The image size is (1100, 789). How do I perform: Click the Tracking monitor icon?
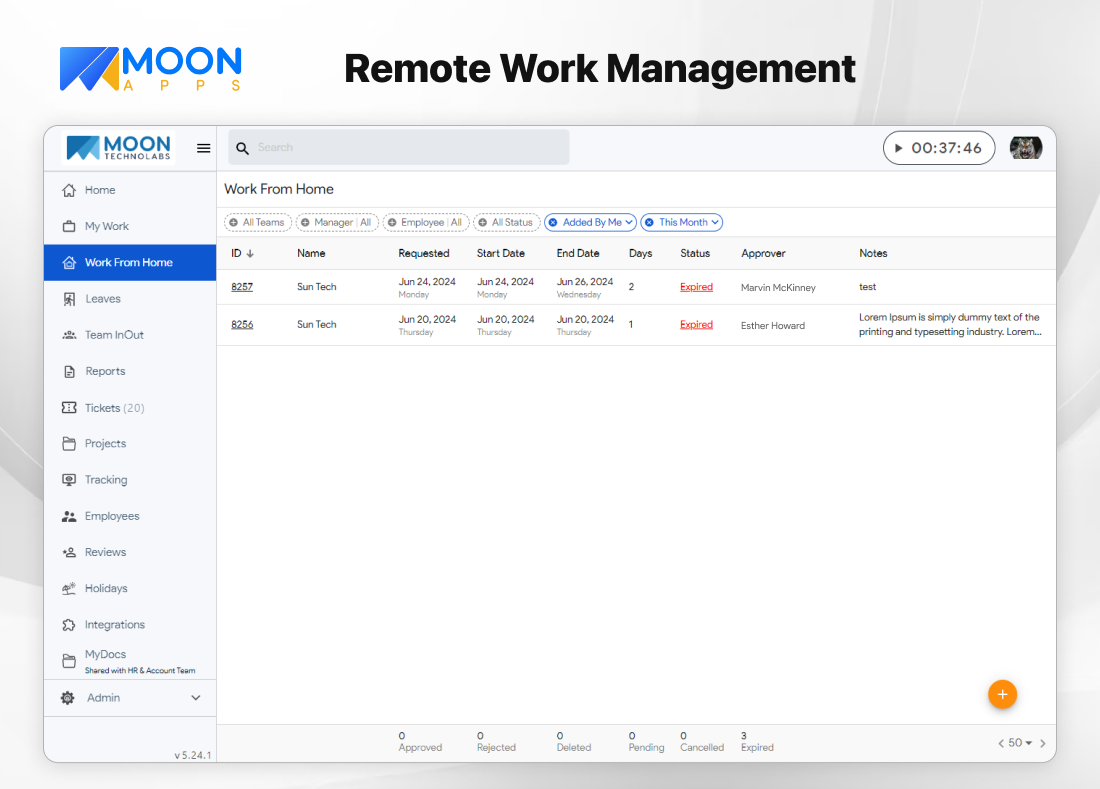tap(69, 480)
